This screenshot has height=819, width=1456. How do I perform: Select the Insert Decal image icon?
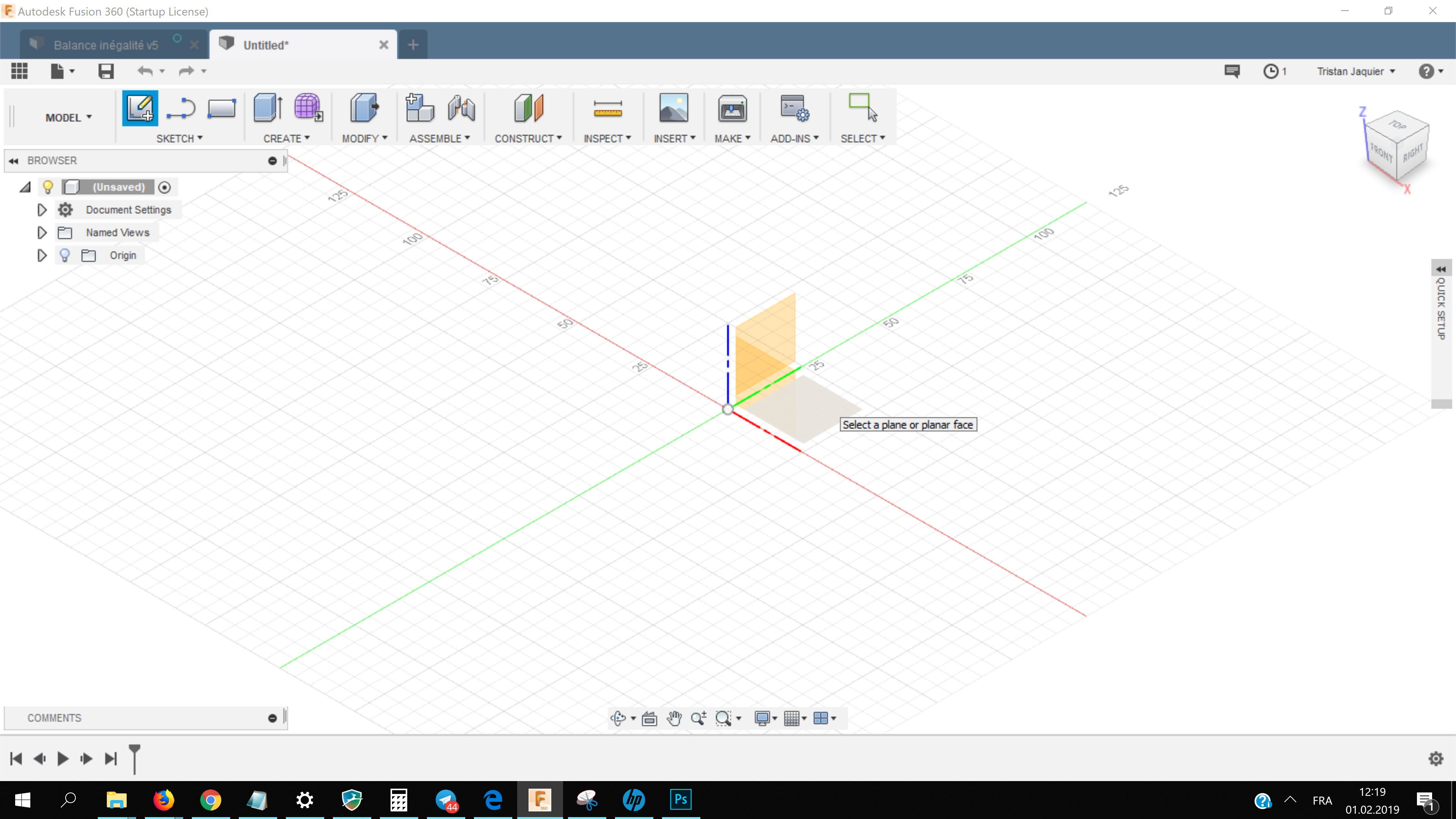pyautogui.click(x=673, y=107)
